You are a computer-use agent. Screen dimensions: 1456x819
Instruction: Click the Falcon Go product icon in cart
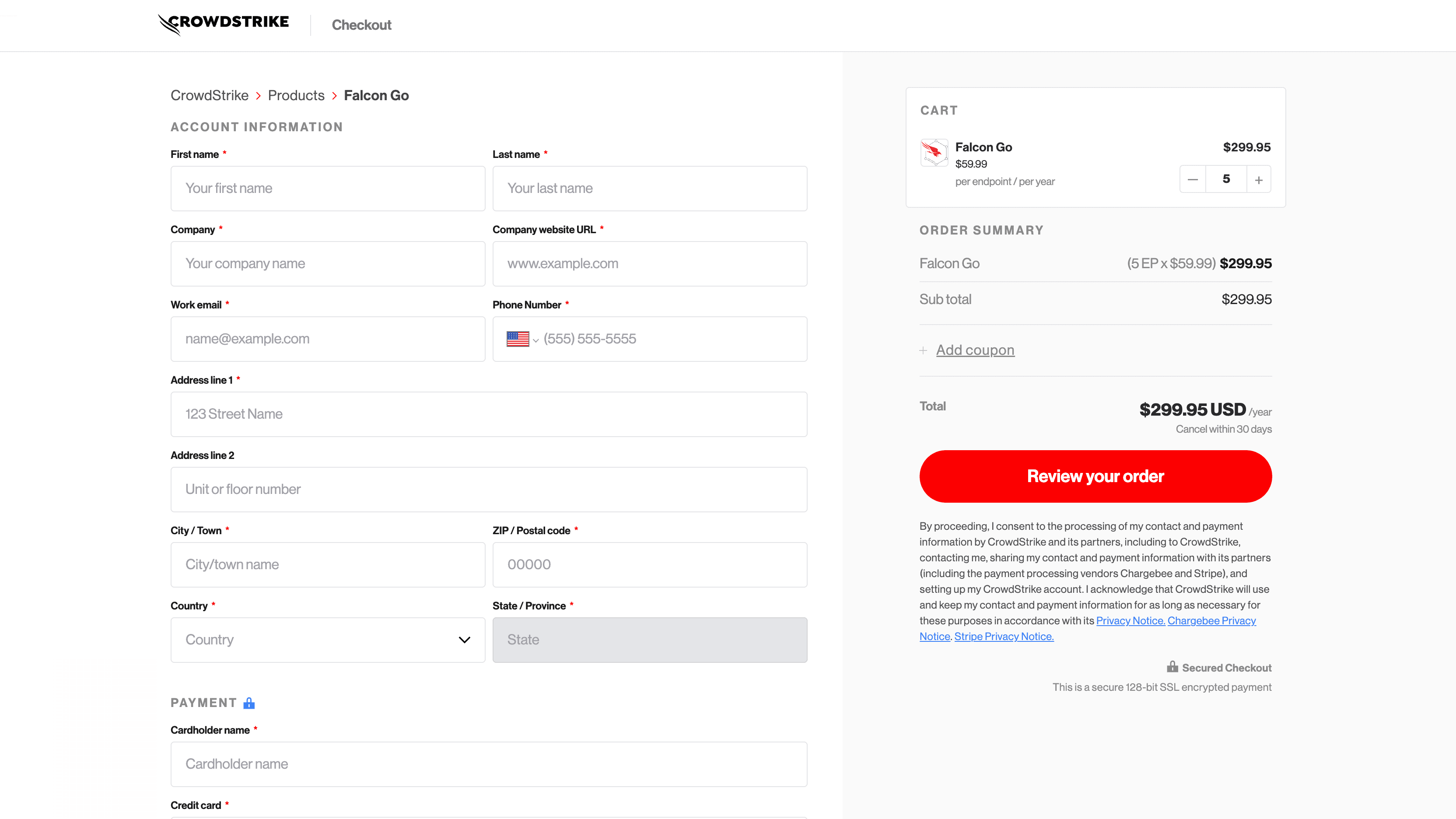934,153
